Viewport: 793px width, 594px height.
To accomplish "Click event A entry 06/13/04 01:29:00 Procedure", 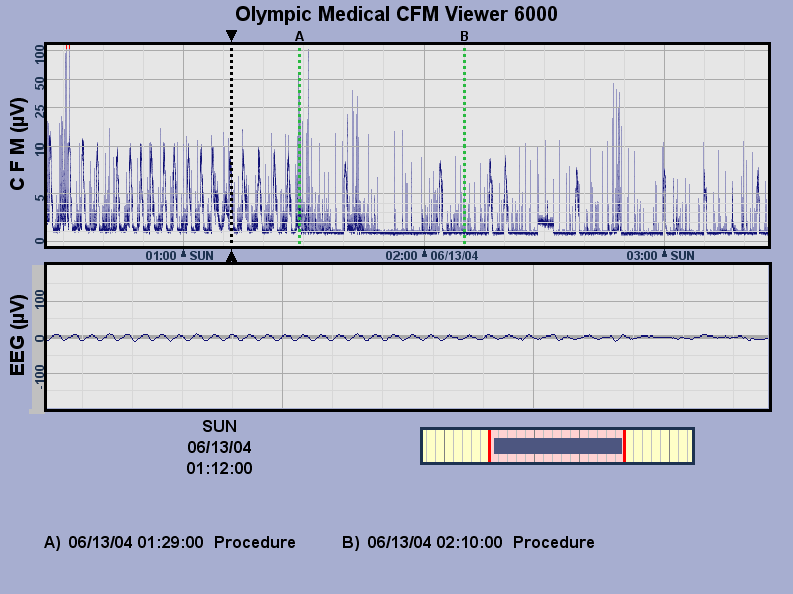I will click(x=170, y=542).
